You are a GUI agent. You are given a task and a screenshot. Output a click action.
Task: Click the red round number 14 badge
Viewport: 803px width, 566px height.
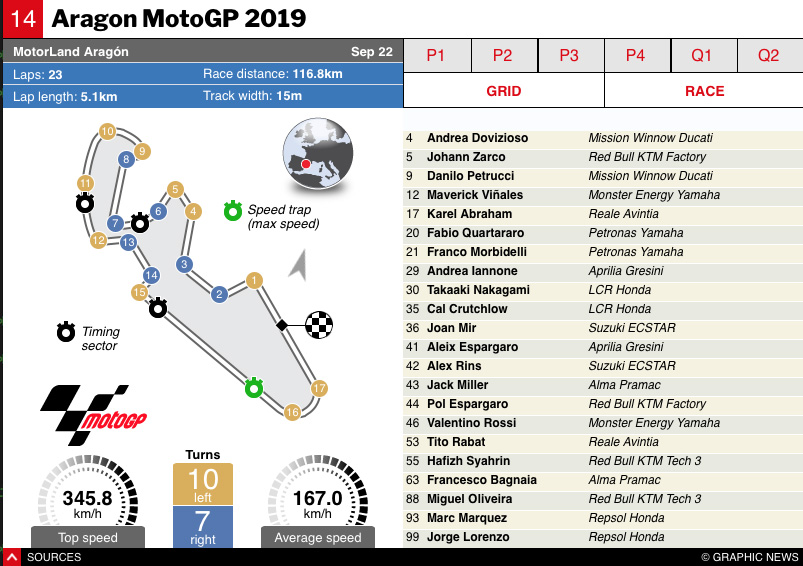21,19
